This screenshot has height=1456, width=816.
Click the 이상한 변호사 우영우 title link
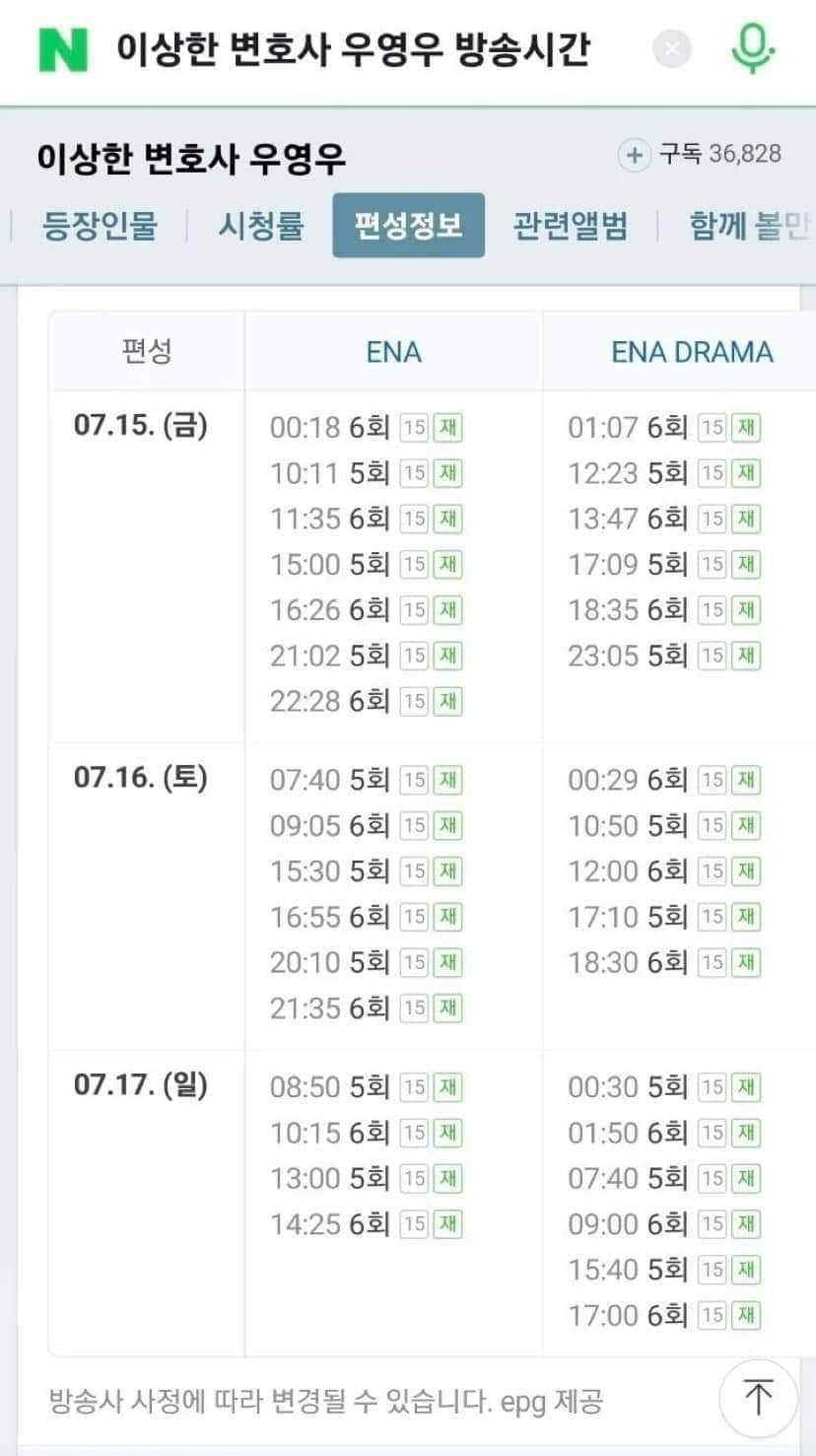(191, 158)
